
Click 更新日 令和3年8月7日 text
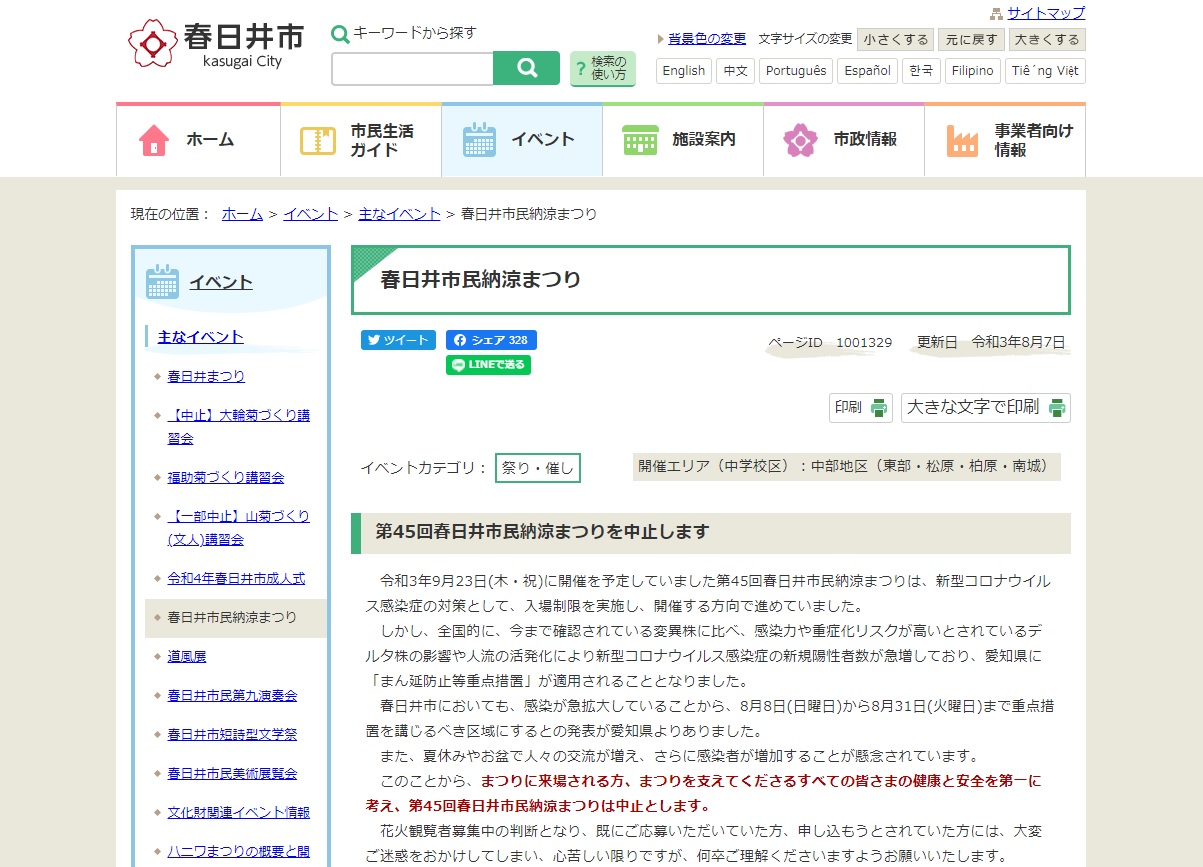[x=991, y=342]
